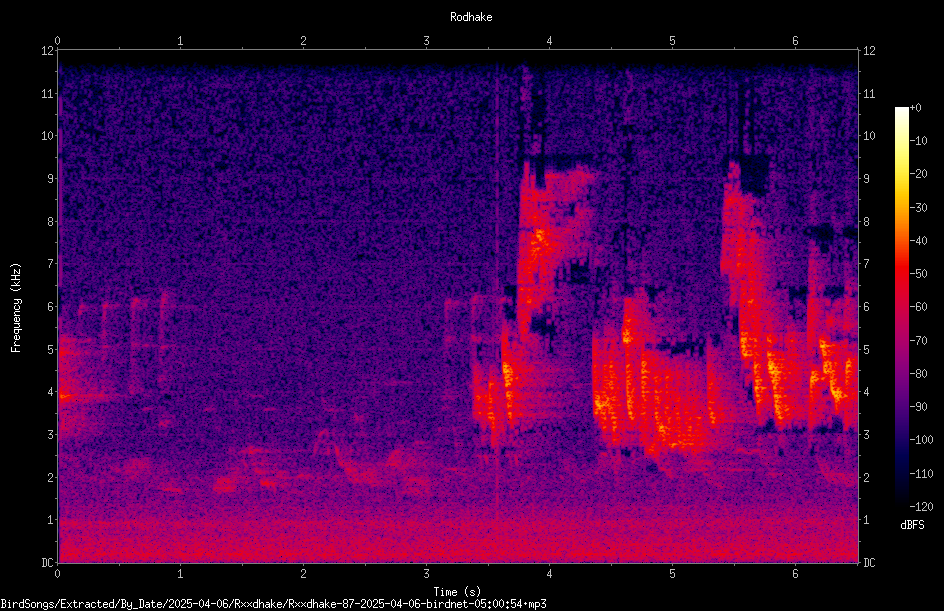This screenshot has height=611, width=944.
Task: Click the 1 second marker on the top time axis
Action: coord(180,41)
